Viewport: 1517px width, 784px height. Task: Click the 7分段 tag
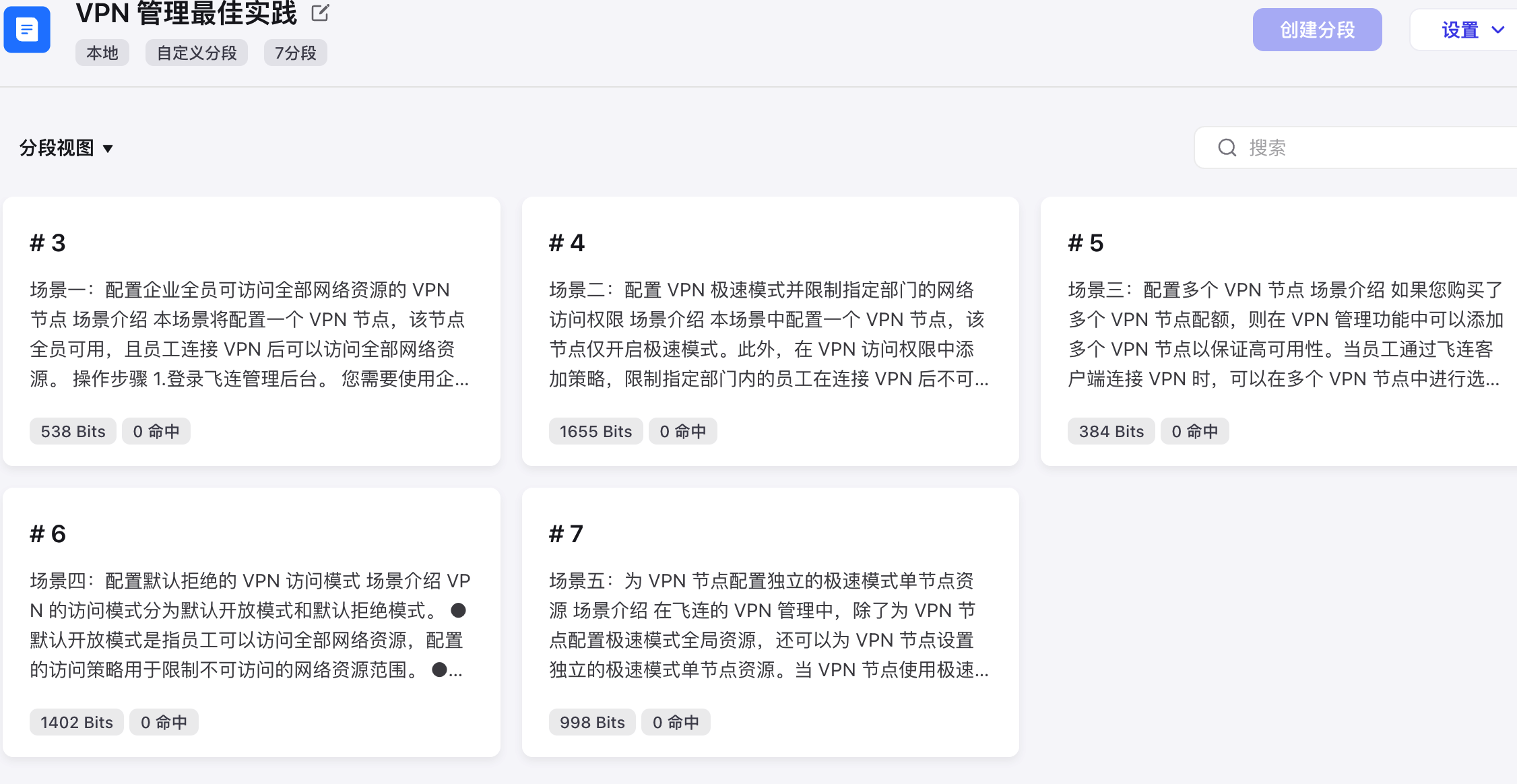click(x=295, y=53)
